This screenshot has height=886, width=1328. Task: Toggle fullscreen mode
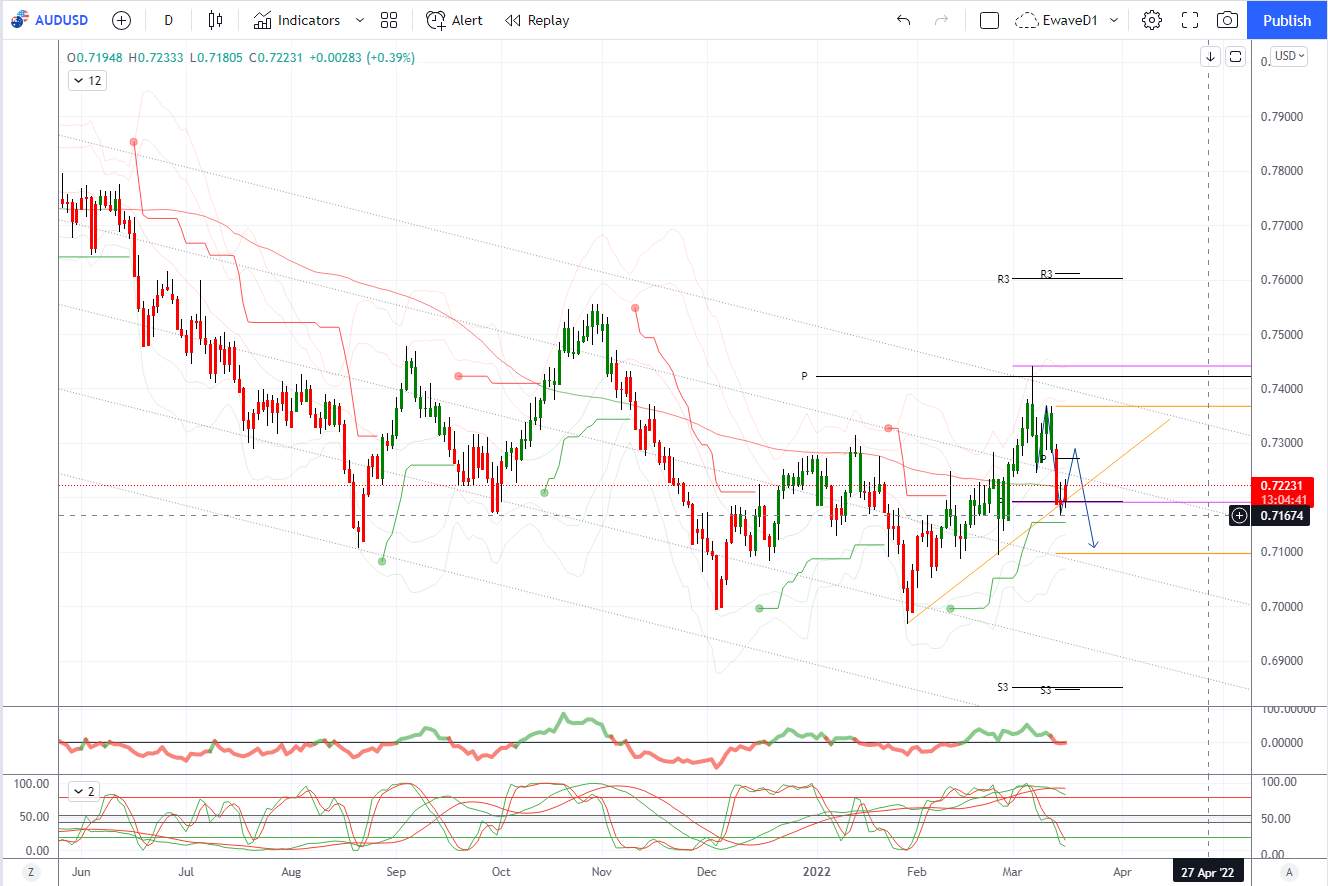pos(1190,20)
